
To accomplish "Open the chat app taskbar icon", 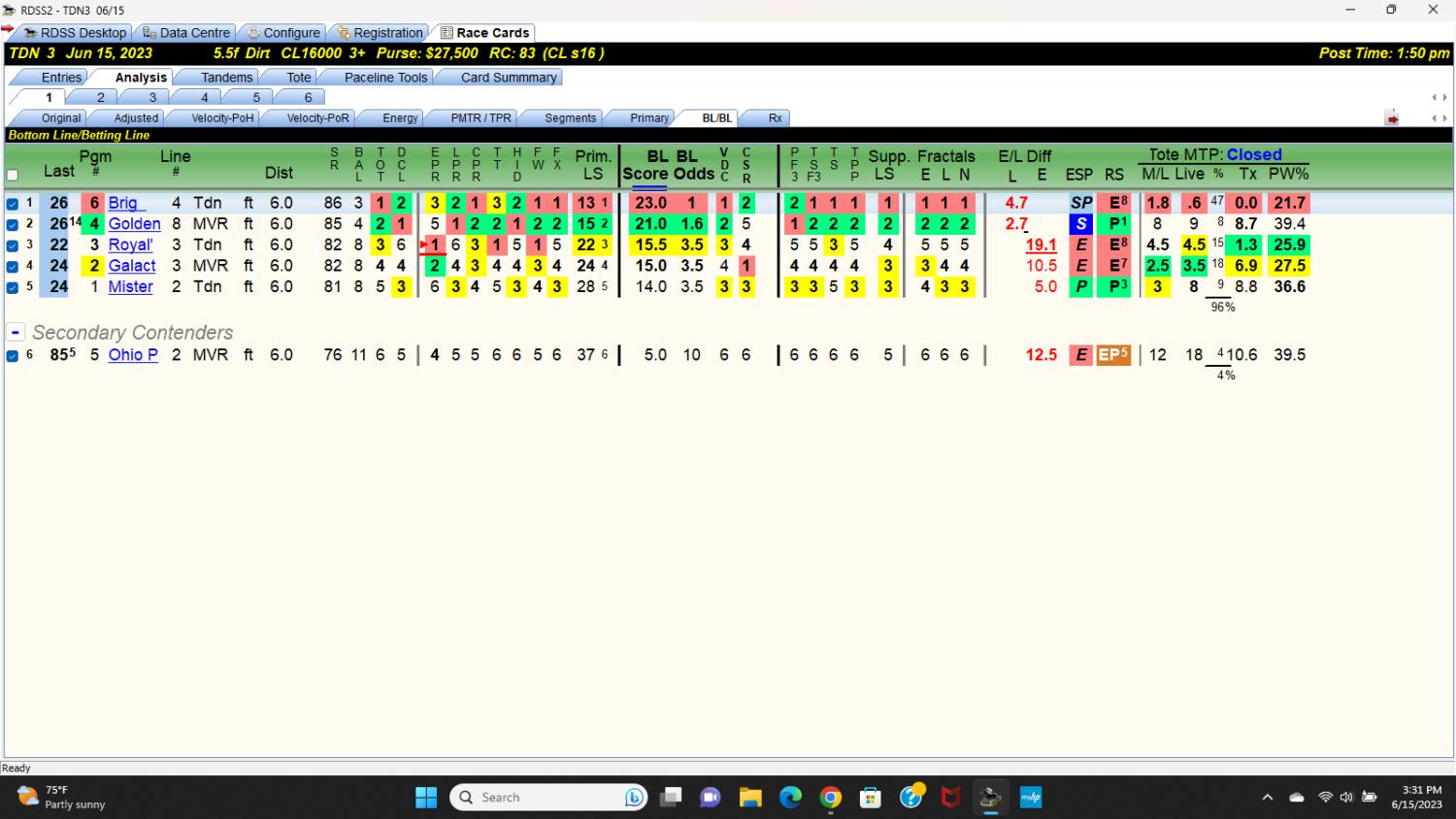I will coord(711,798).
